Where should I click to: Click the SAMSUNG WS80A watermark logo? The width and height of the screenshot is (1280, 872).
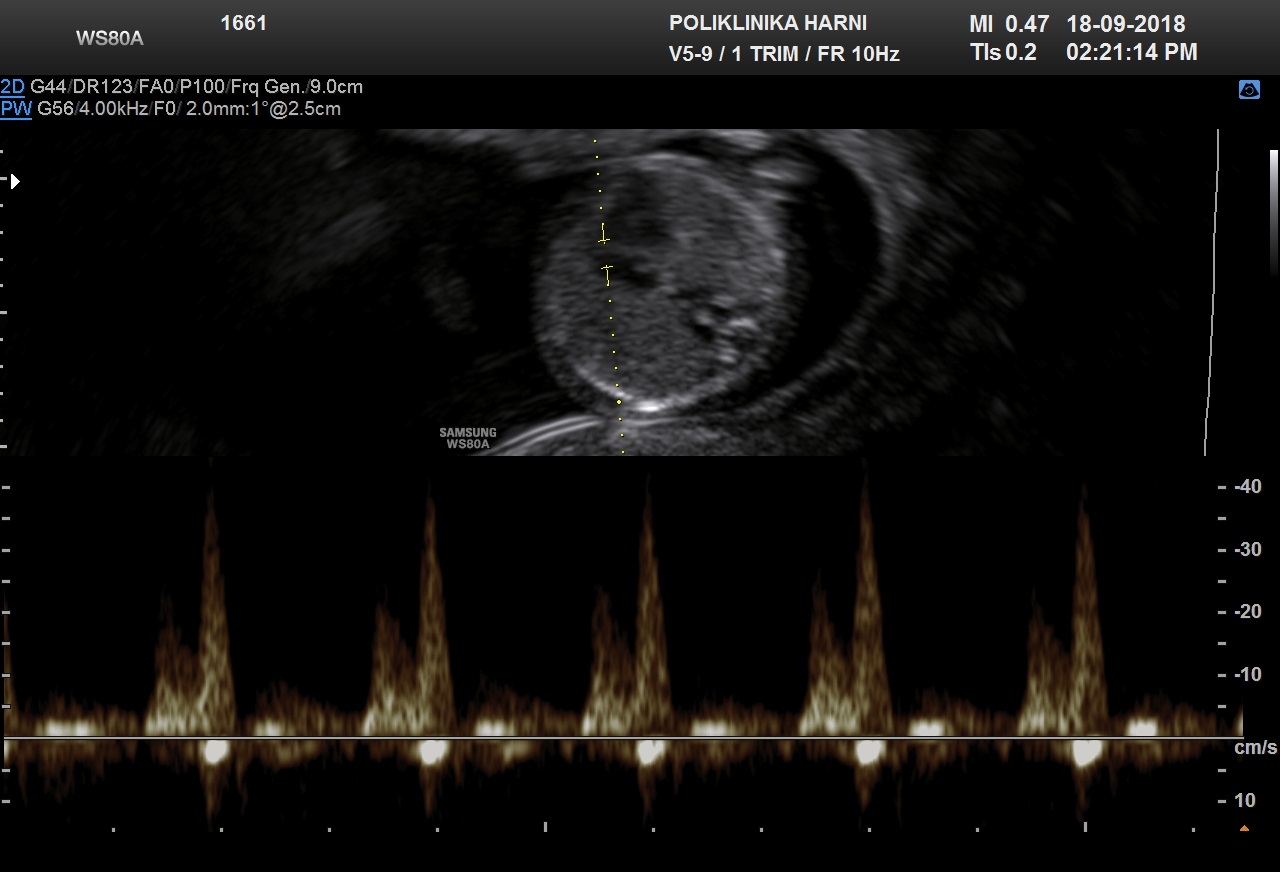pos(467,438)
